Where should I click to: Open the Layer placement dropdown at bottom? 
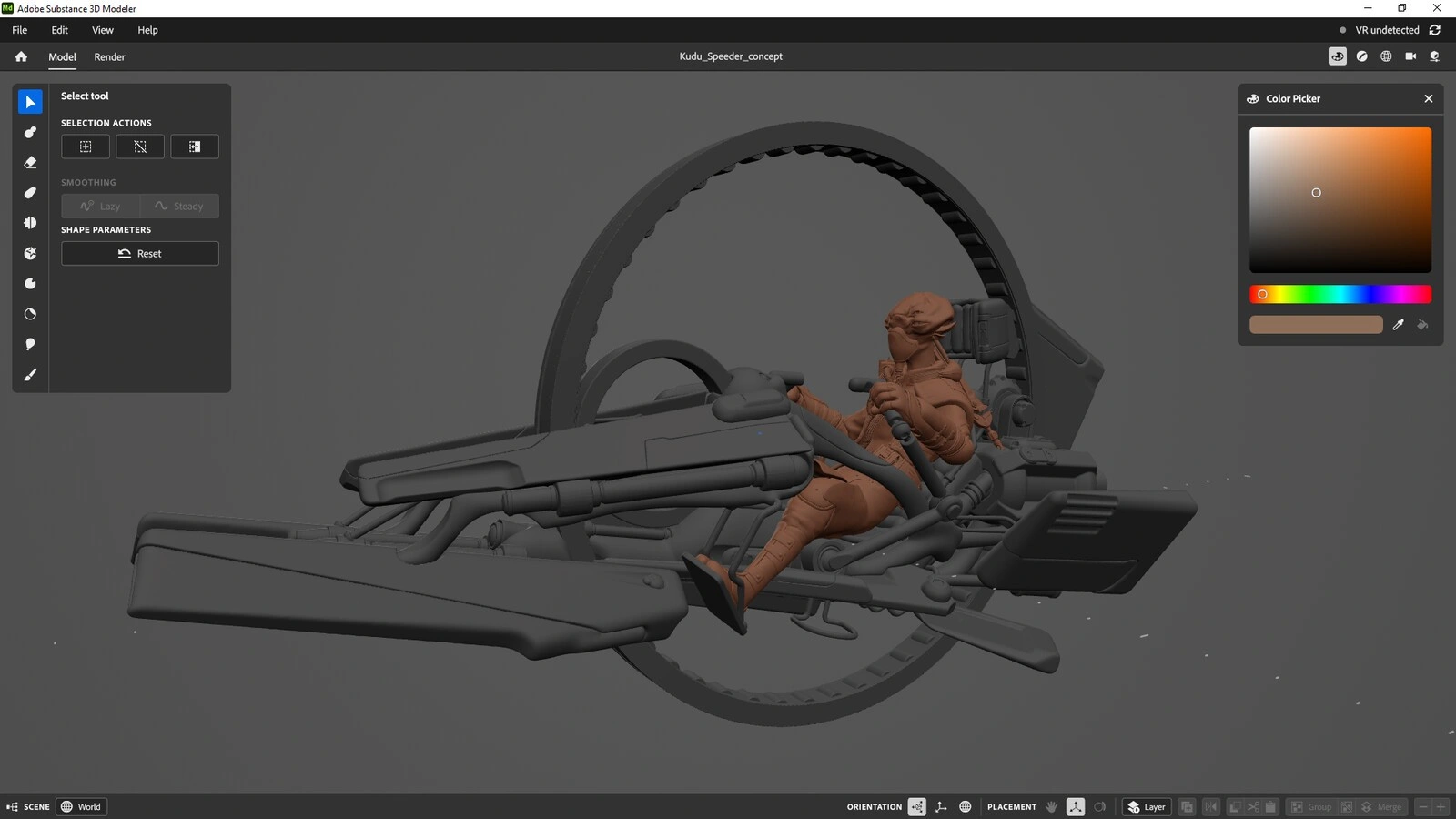click(1146, 806)
